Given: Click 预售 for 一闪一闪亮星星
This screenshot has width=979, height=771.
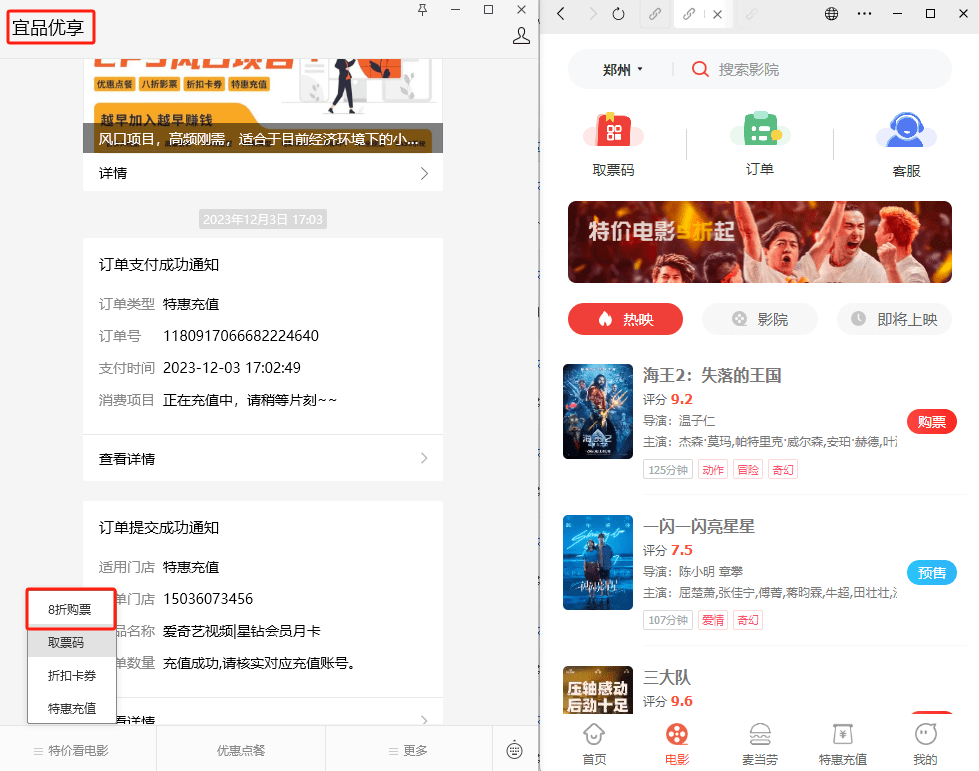Looking at the screenshot, I should pyautogui.click(x=932, y=573).
